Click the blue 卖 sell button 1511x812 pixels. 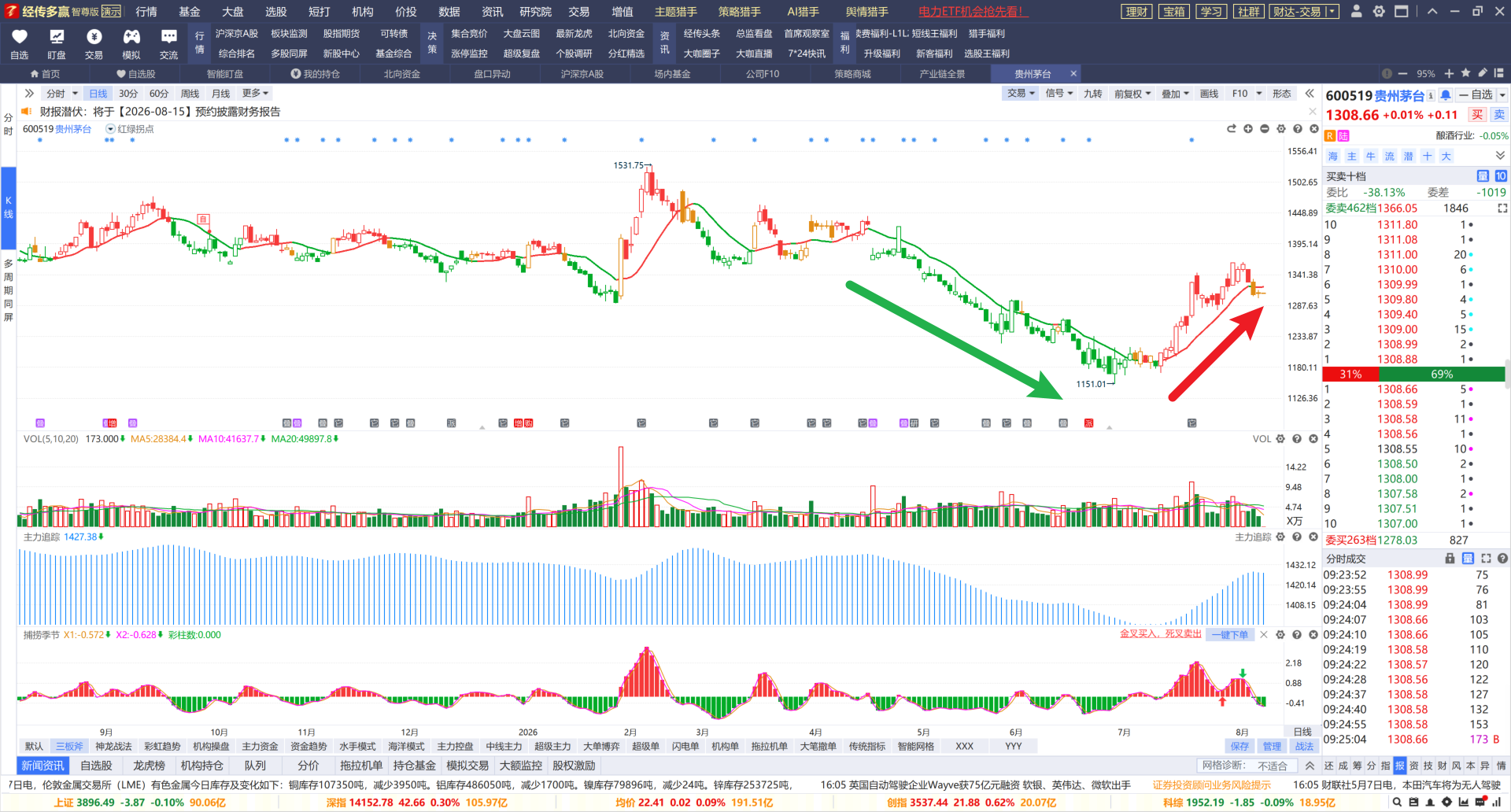1499,115
